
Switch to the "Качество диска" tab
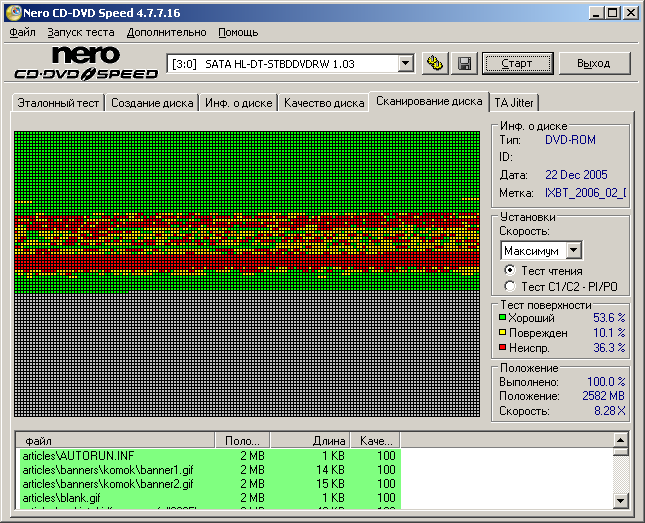tap(324, 103)
